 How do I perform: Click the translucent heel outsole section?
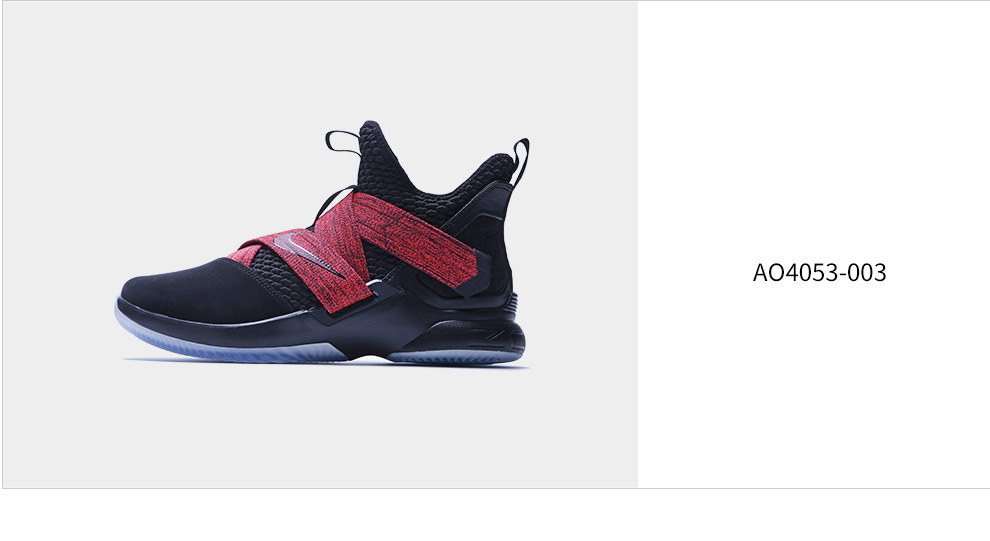click(455, 357)
